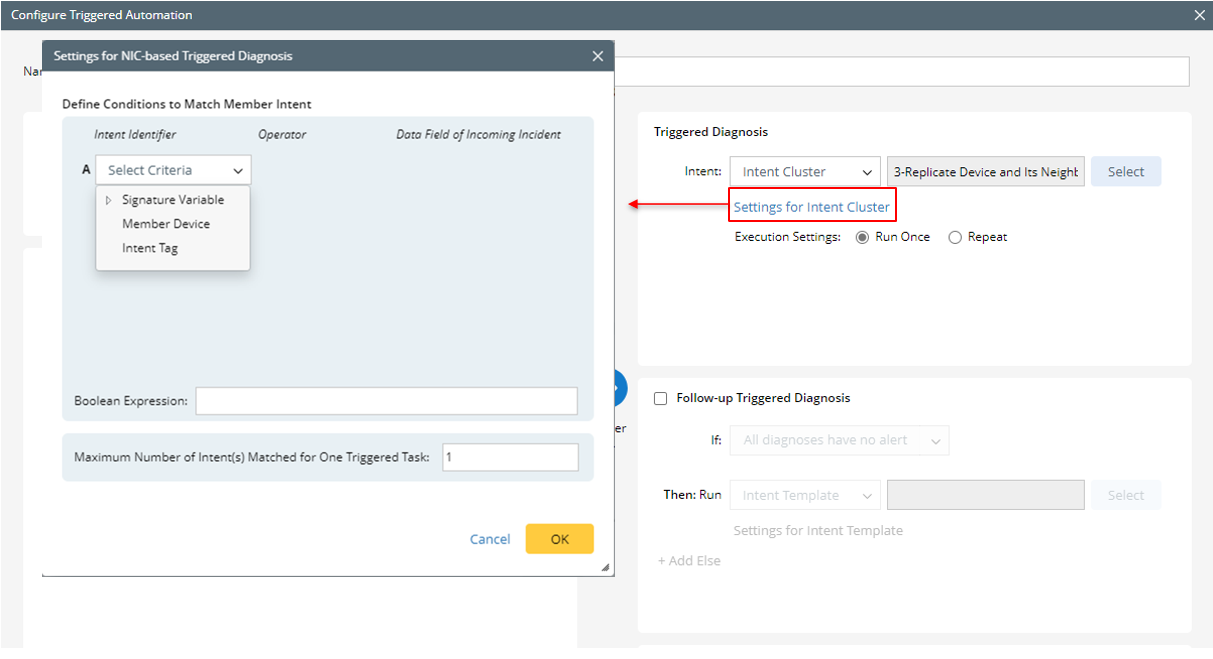Focus the Maximum Number of Intents field
1213x659 pixels.
tap(510, 457)
